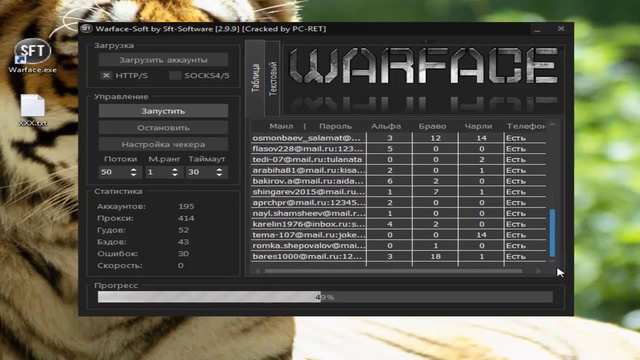Click the Прокси value 414
The width and height of the screenshot is (640, 360).
click(x=186, y=218)
